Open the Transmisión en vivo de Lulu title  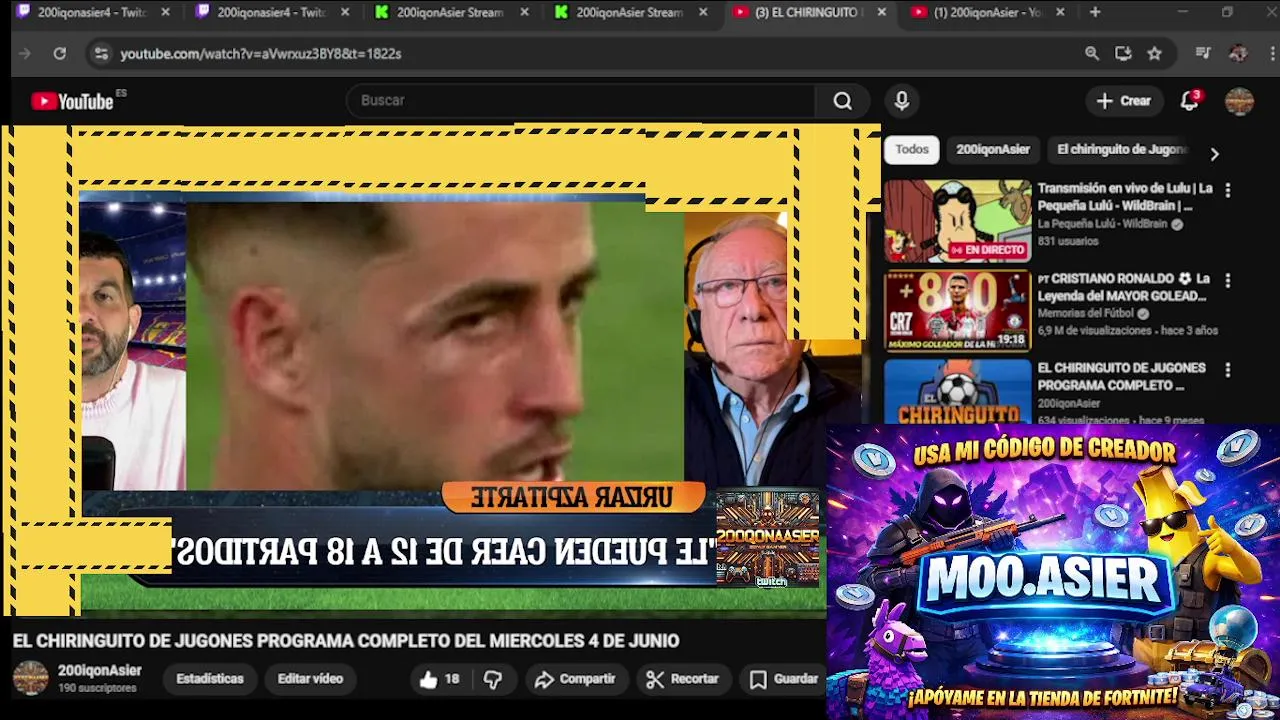[1125, 197]
